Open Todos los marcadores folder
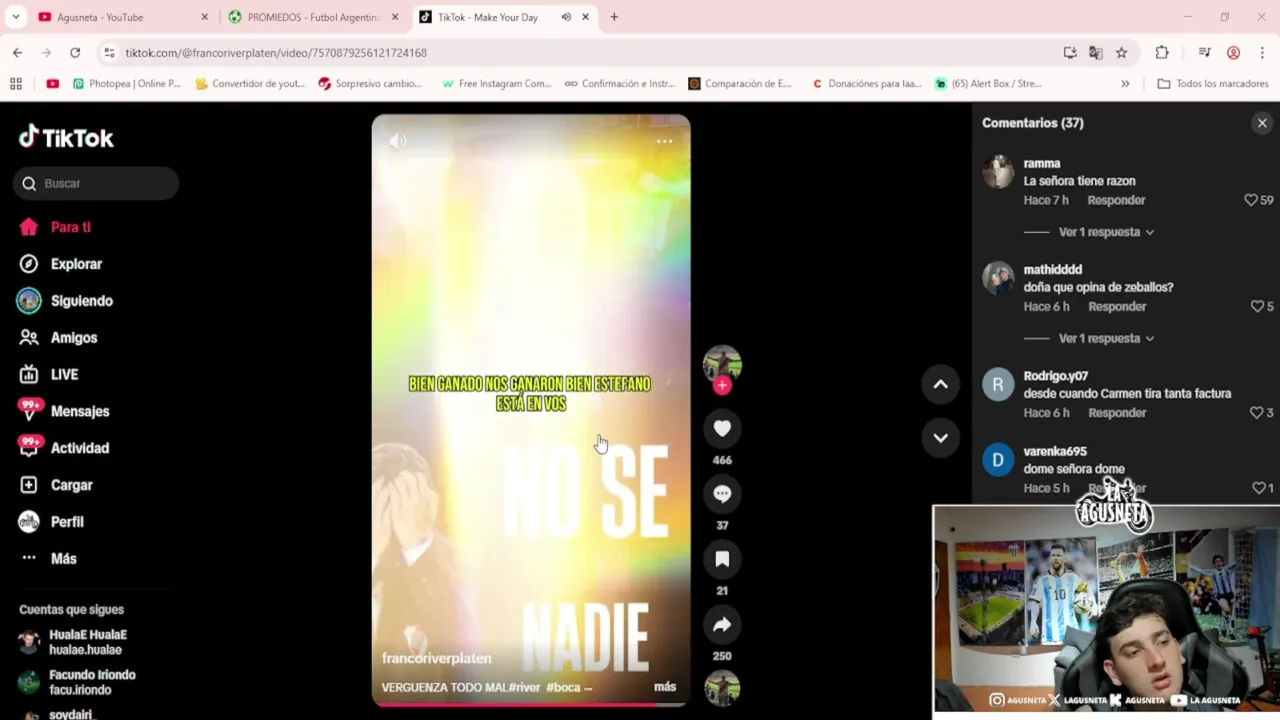 pos(1212,84)
